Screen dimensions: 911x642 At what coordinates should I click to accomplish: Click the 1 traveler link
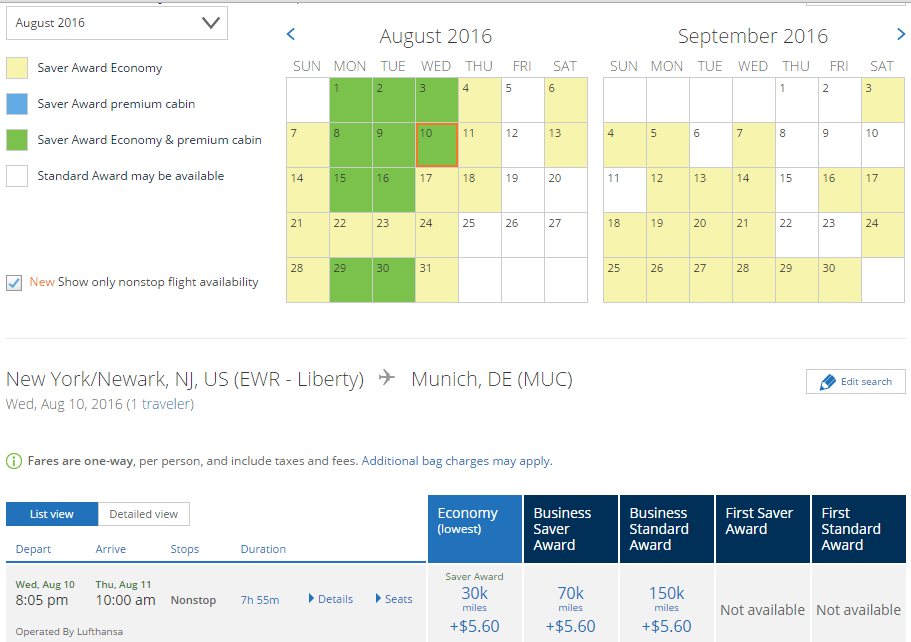[162, 404]
